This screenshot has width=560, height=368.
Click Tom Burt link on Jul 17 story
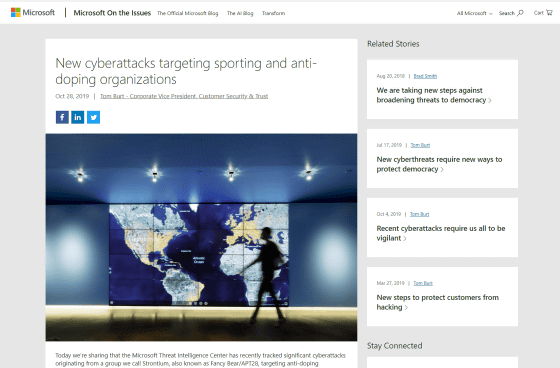click(x=420, y=145)
